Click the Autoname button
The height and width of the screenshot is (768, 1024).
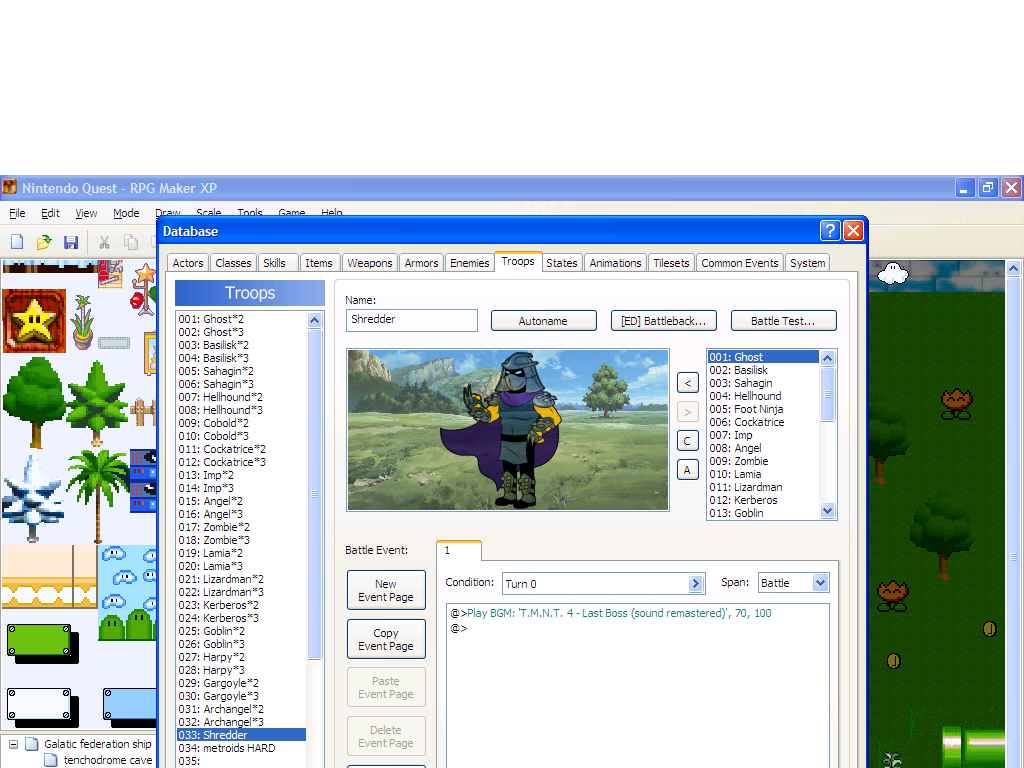[543, 321]
